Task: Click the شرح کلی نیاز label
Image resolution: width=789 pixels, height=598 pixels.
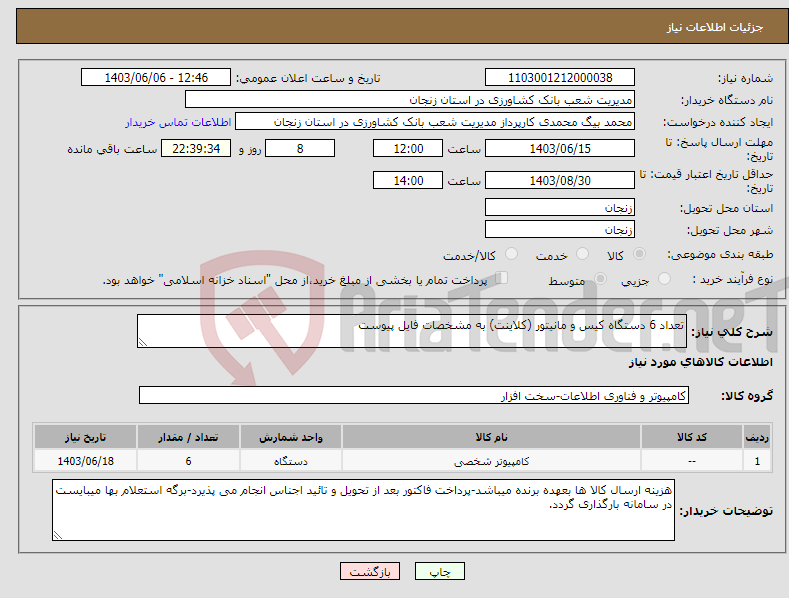Action: 732,332
